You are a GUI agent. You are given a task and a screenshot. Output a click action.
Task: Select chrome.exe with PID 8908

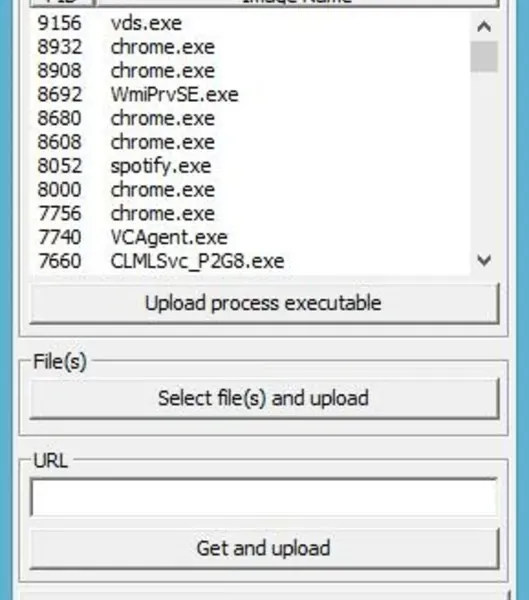click(x=250, y=71)
